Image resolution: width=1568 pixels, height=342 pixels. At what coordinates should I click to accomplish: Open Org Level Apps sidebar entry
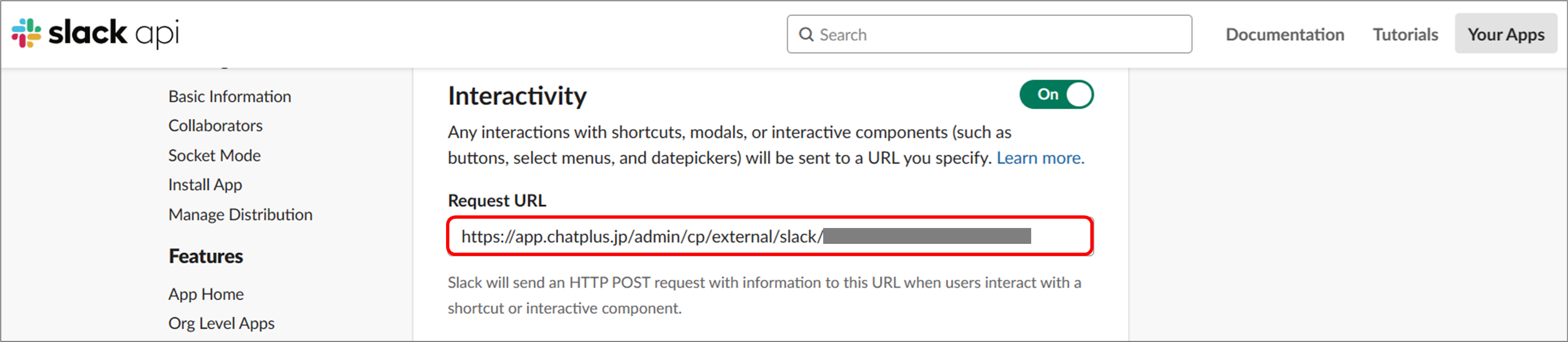pos(222,324)
